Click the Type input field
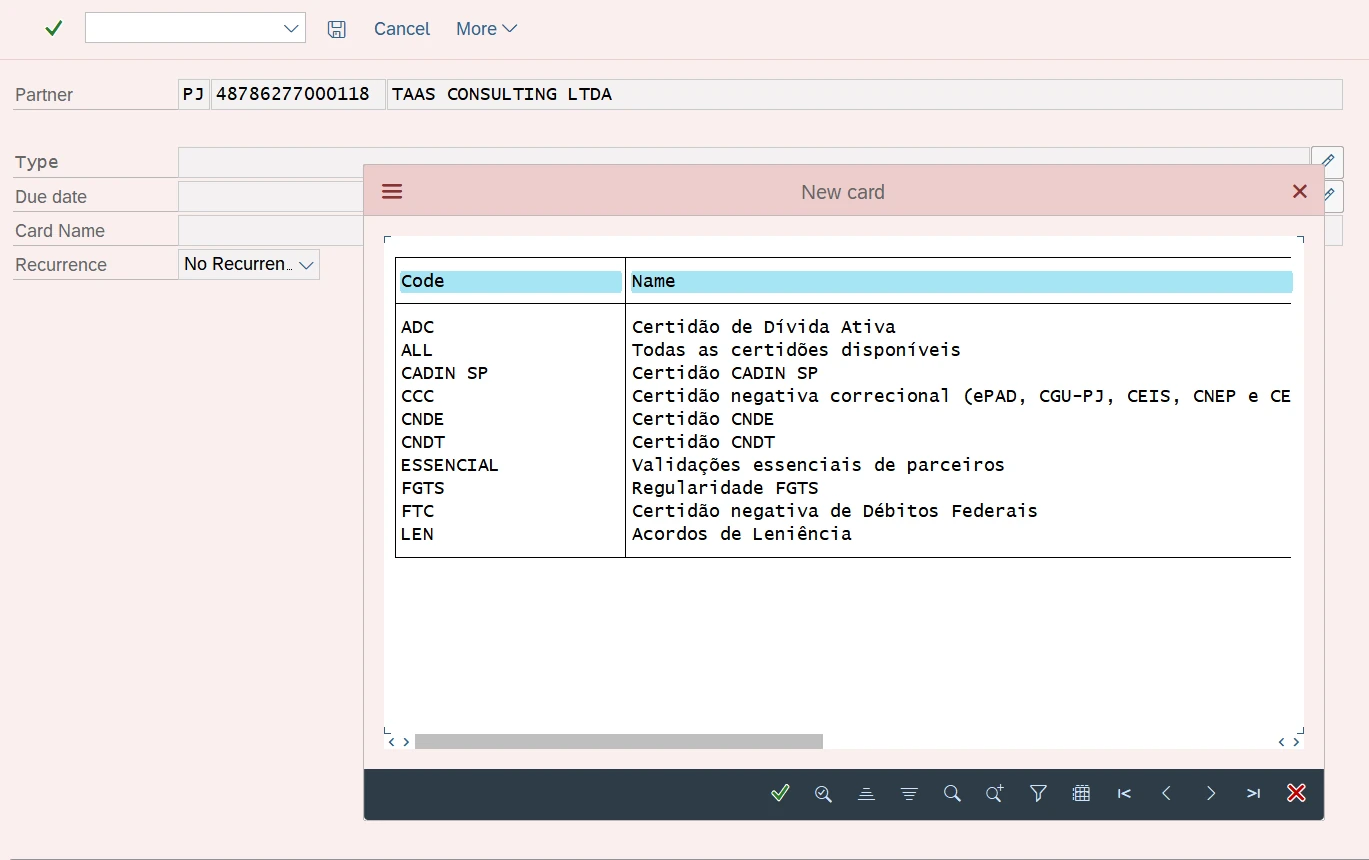The width and height of the screenshot is (1369, 860). coord(743,162)
